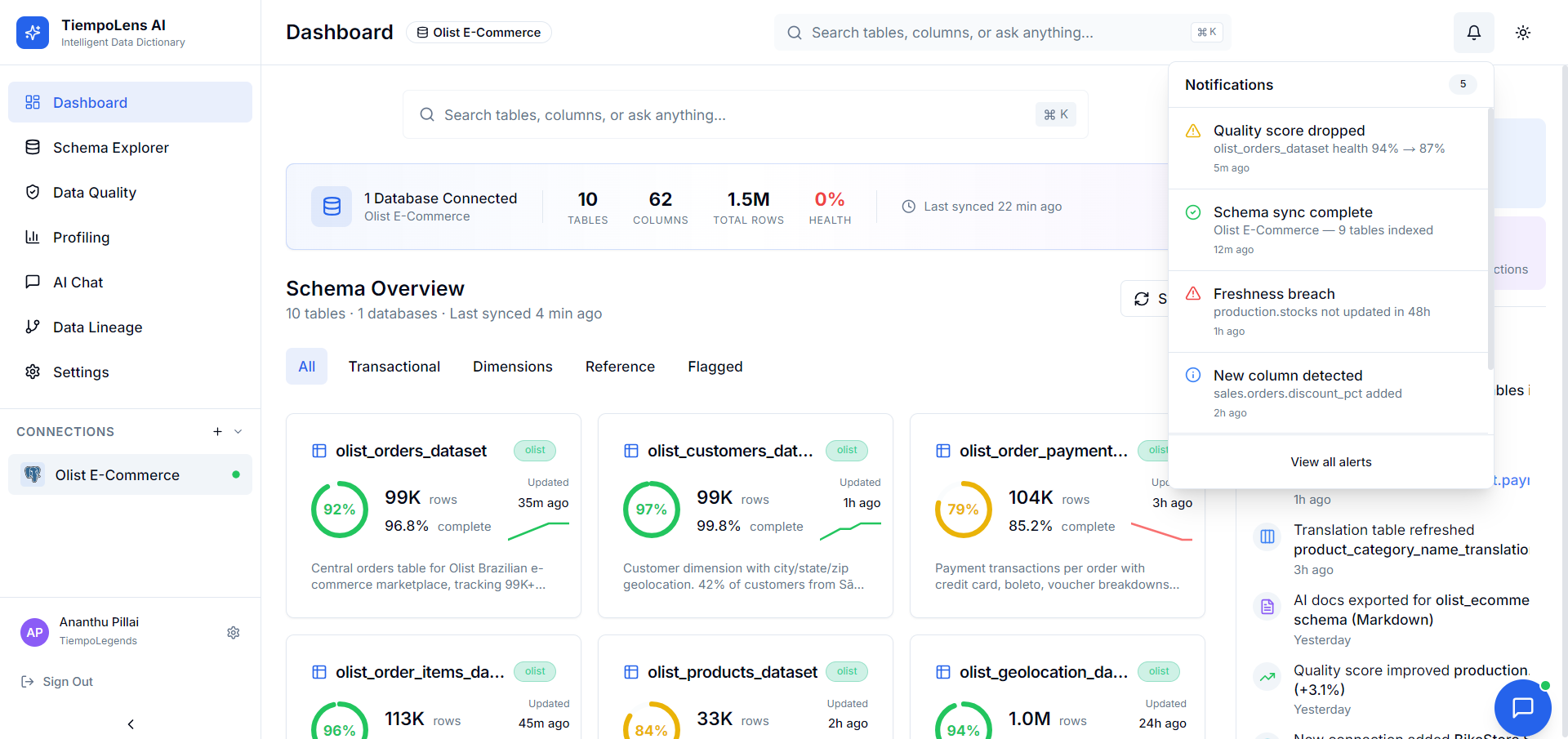
Task: Focus the top header search field
Action: (x=1003, y=33)
